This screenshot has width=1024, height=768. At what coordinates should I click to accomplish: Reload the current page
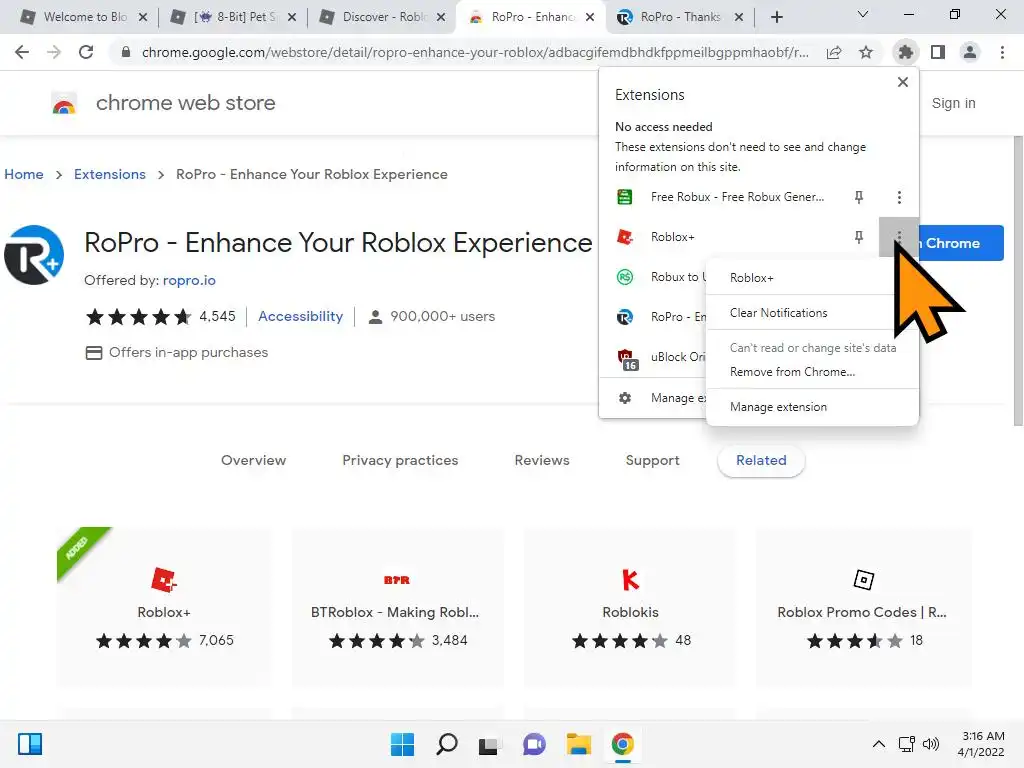[x=86, y=52]
